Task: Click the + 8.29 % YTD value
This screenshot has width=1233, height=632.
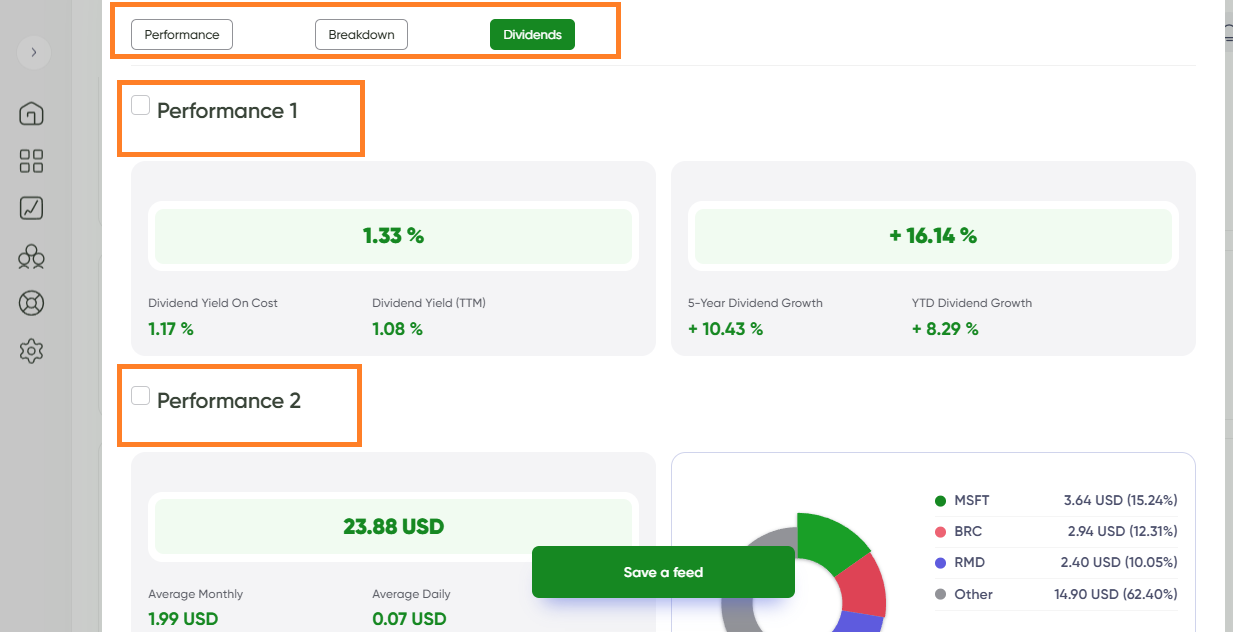Action: [x=945, y=328]
